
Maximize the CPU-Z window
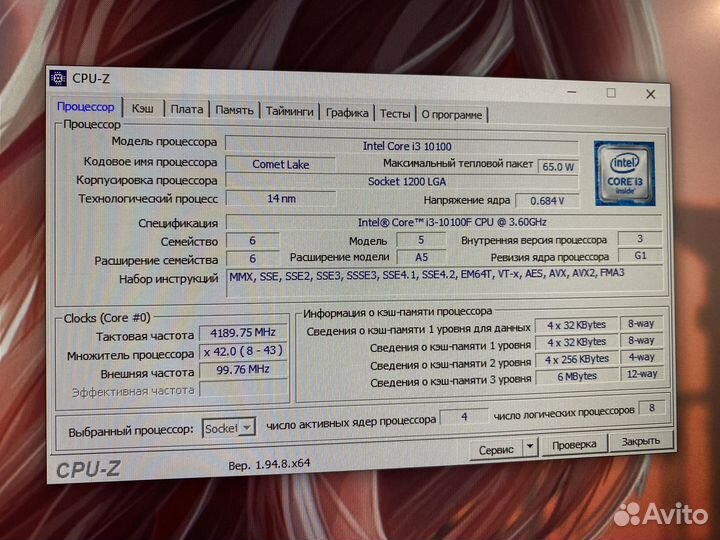coord(611,93)
